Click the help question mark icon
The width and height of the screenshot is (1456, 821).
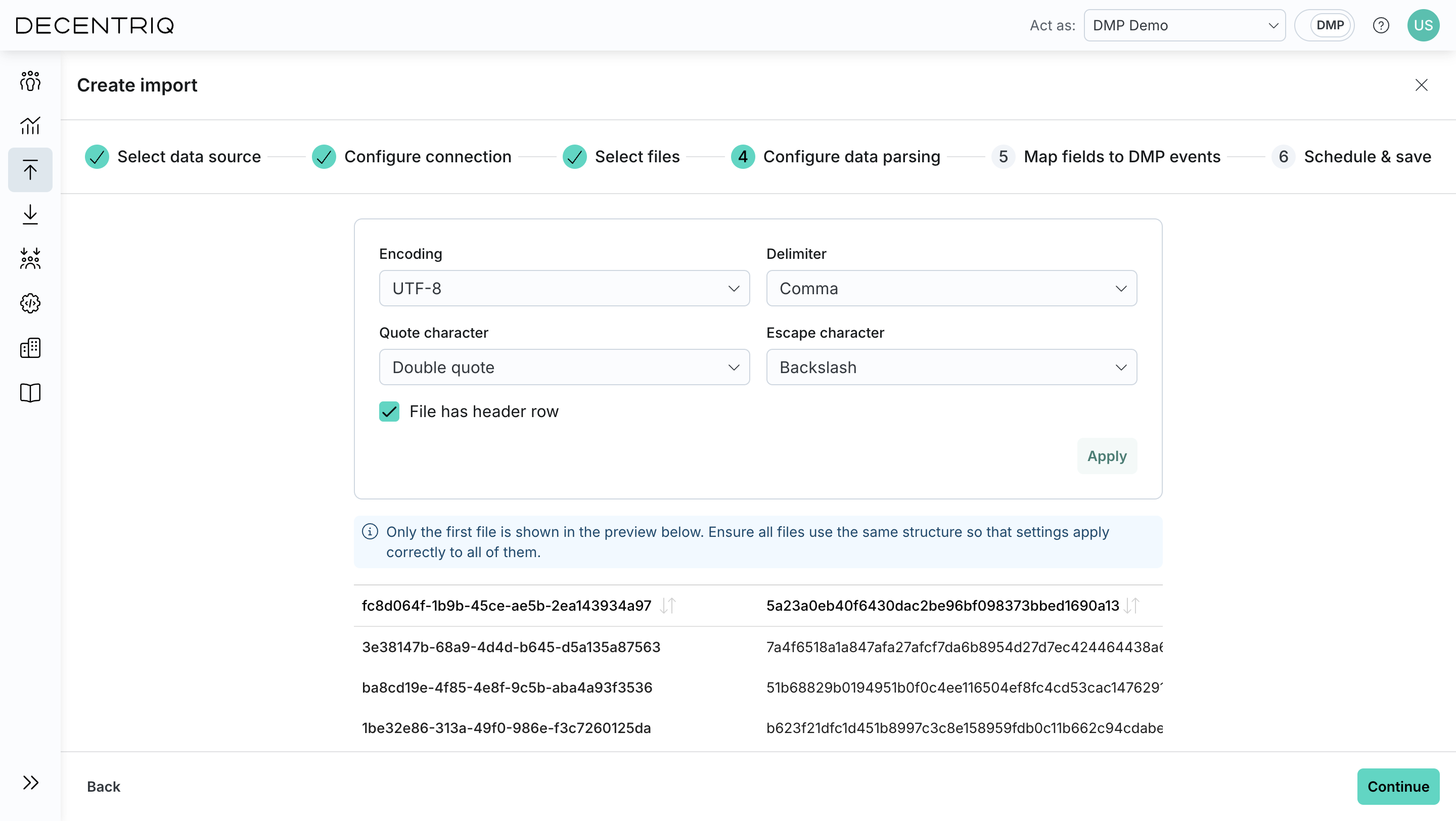(1380, 25)
